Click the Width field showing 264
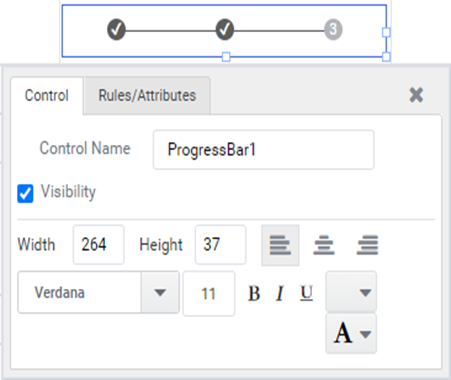Screen dimensions: 451x380 click(99, 245)
